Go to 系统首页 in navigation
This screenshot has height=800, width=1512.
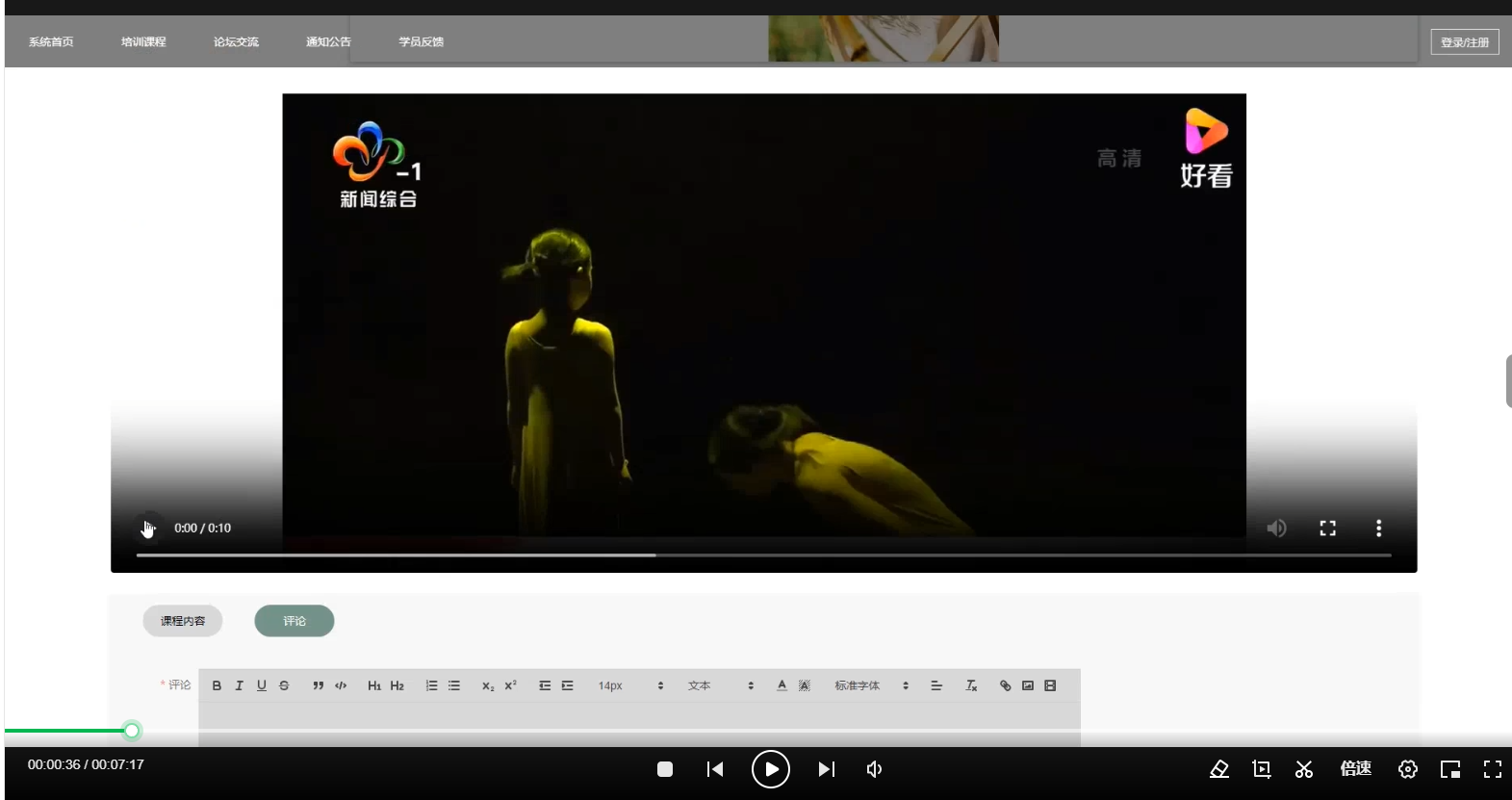(x=51, y=42)
